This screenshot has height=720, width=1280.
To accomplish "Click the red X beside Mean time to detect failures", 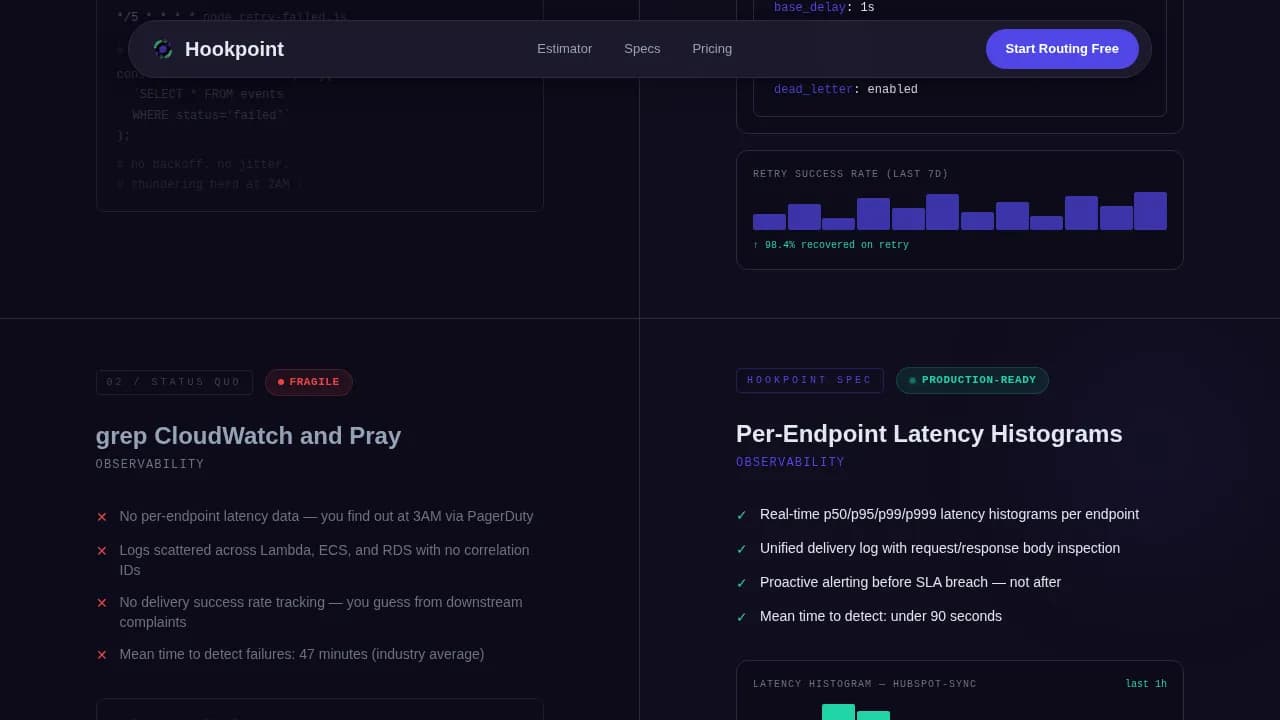I will pyautogui.click(x=102, y=655).
